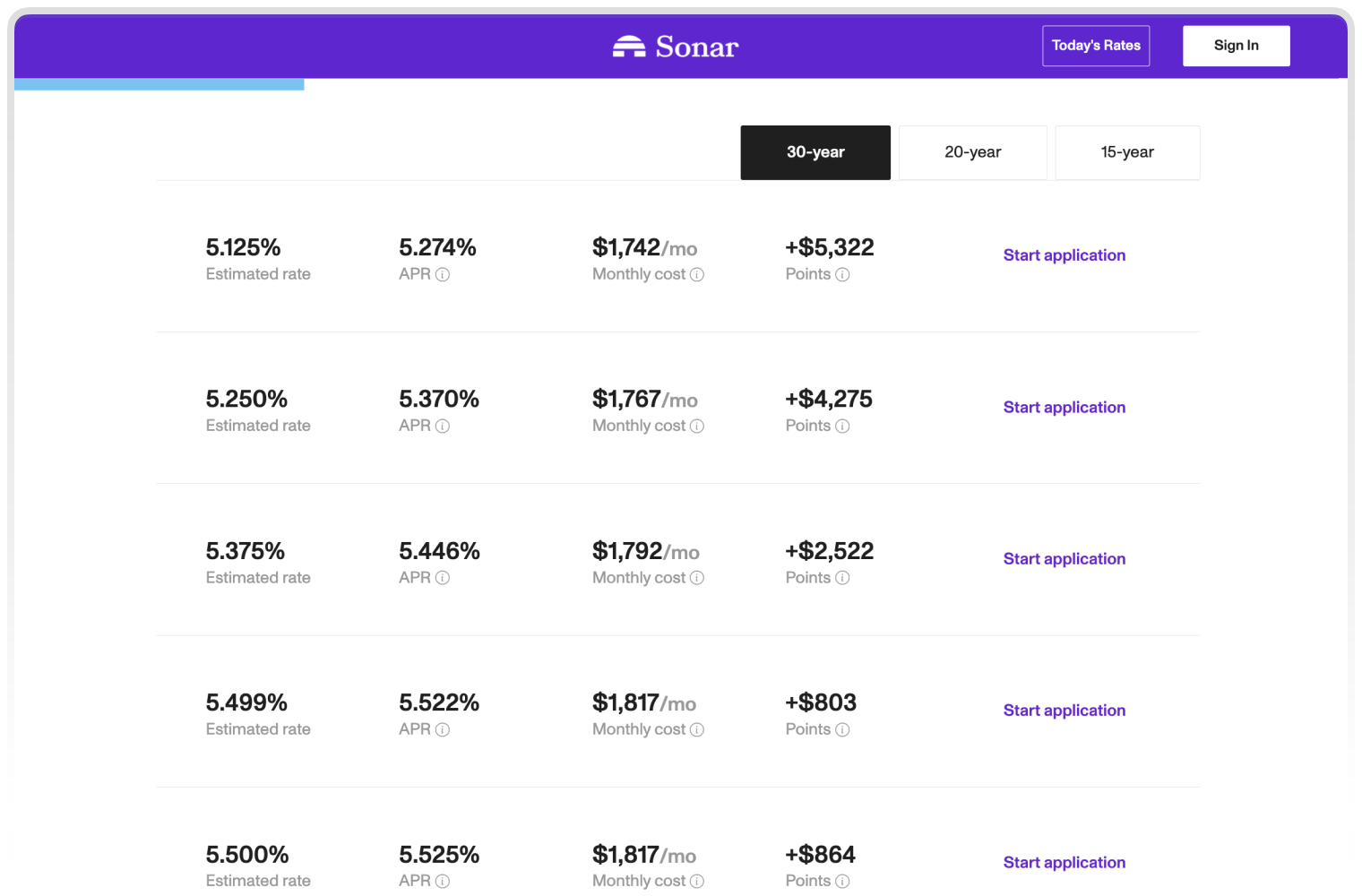Image resolution: width=1362 pixels, height=896 pixels.
Task: Click the Sign In button
Action: pos(1237,46)
